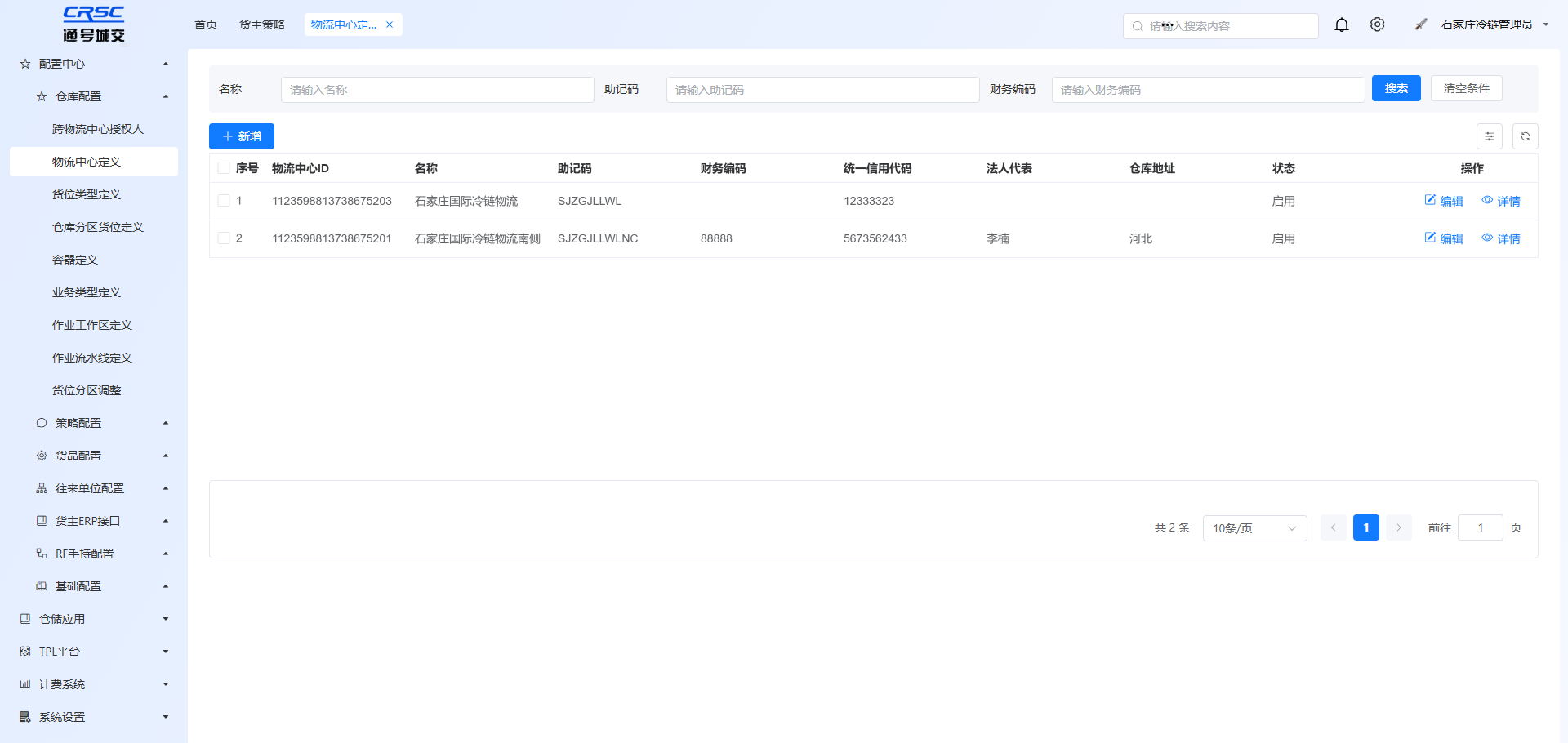The width and height of the screenshot is (1568, 743).
Task: Close the 物流中心定... tab
Action: (x=390, y=24)
